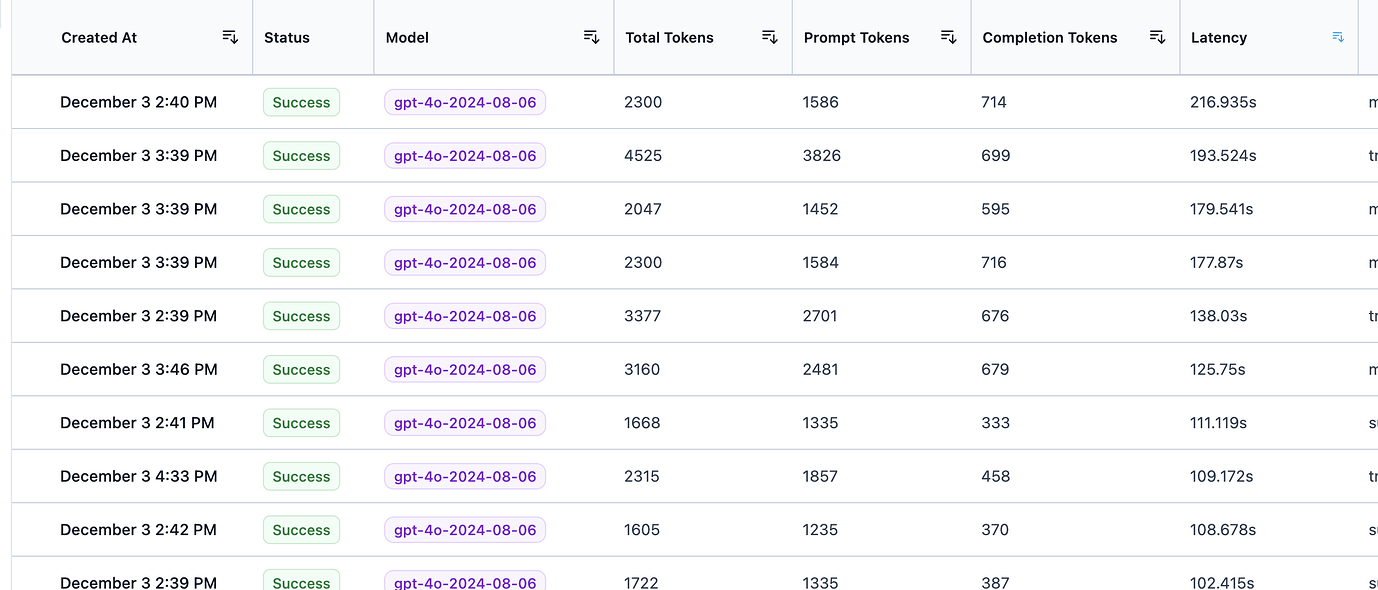
Task: Open the row created December 3 4:33 PM
Action: click(138, 477)
